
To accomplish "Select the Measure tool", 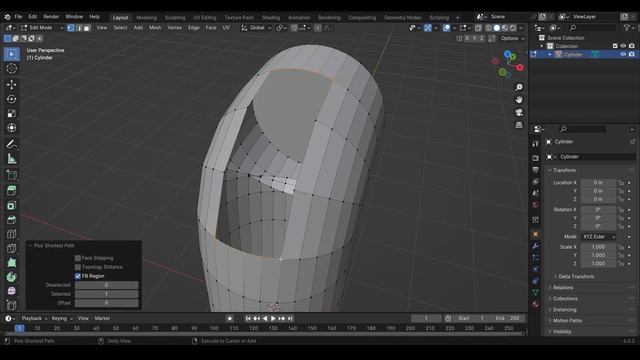I will tap(11, 159).
